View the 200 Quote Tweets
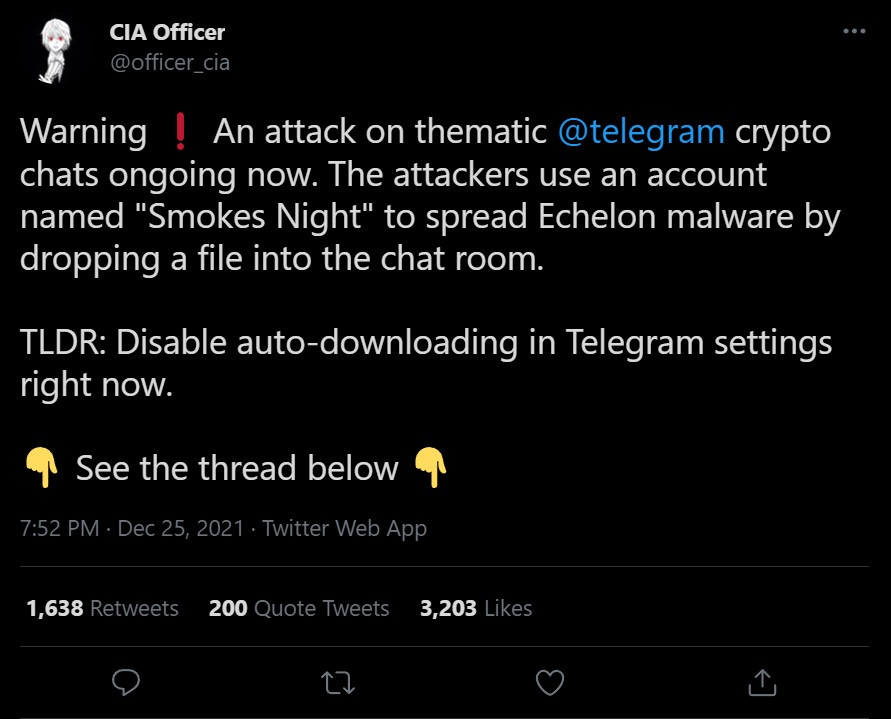This screenshot has width=891, height=719. 299,607
